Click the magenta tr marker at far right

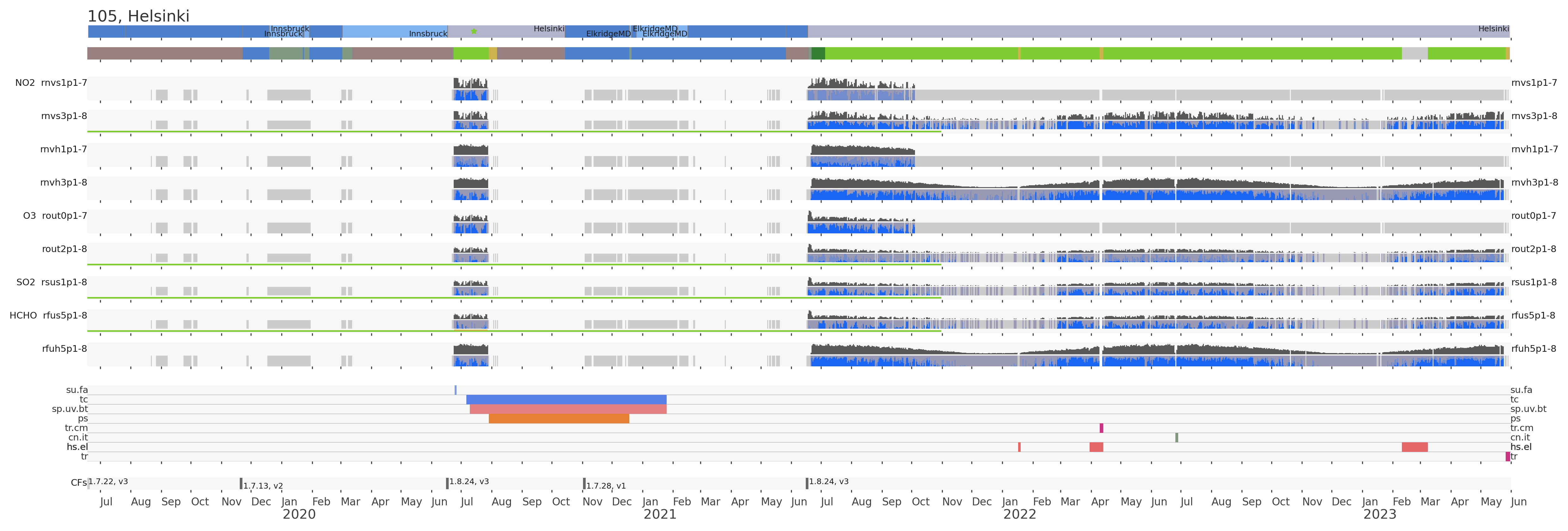(x=1507, y=456)
